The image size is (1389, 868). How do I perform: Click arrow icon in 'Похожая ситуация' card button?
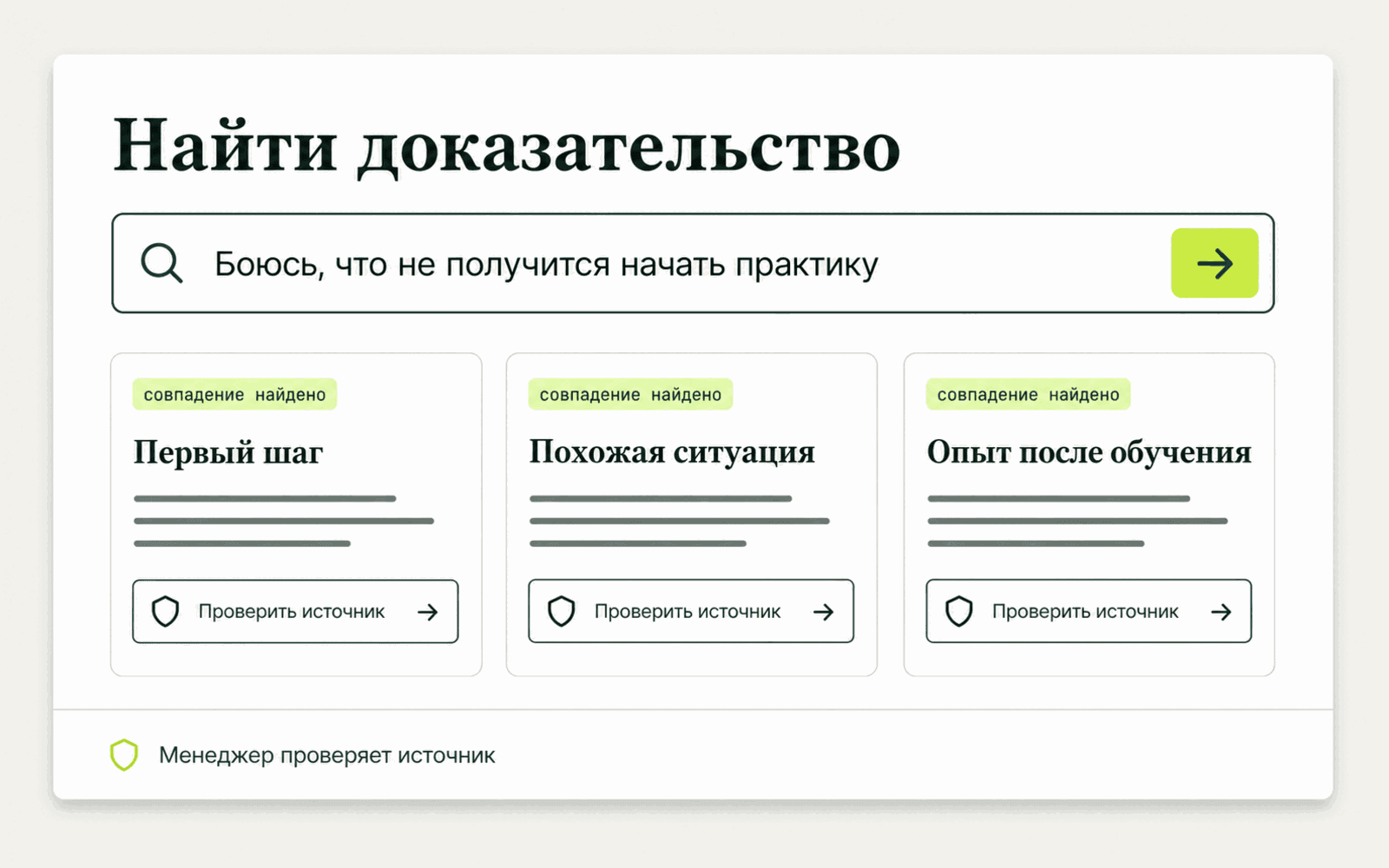point(823,612)
